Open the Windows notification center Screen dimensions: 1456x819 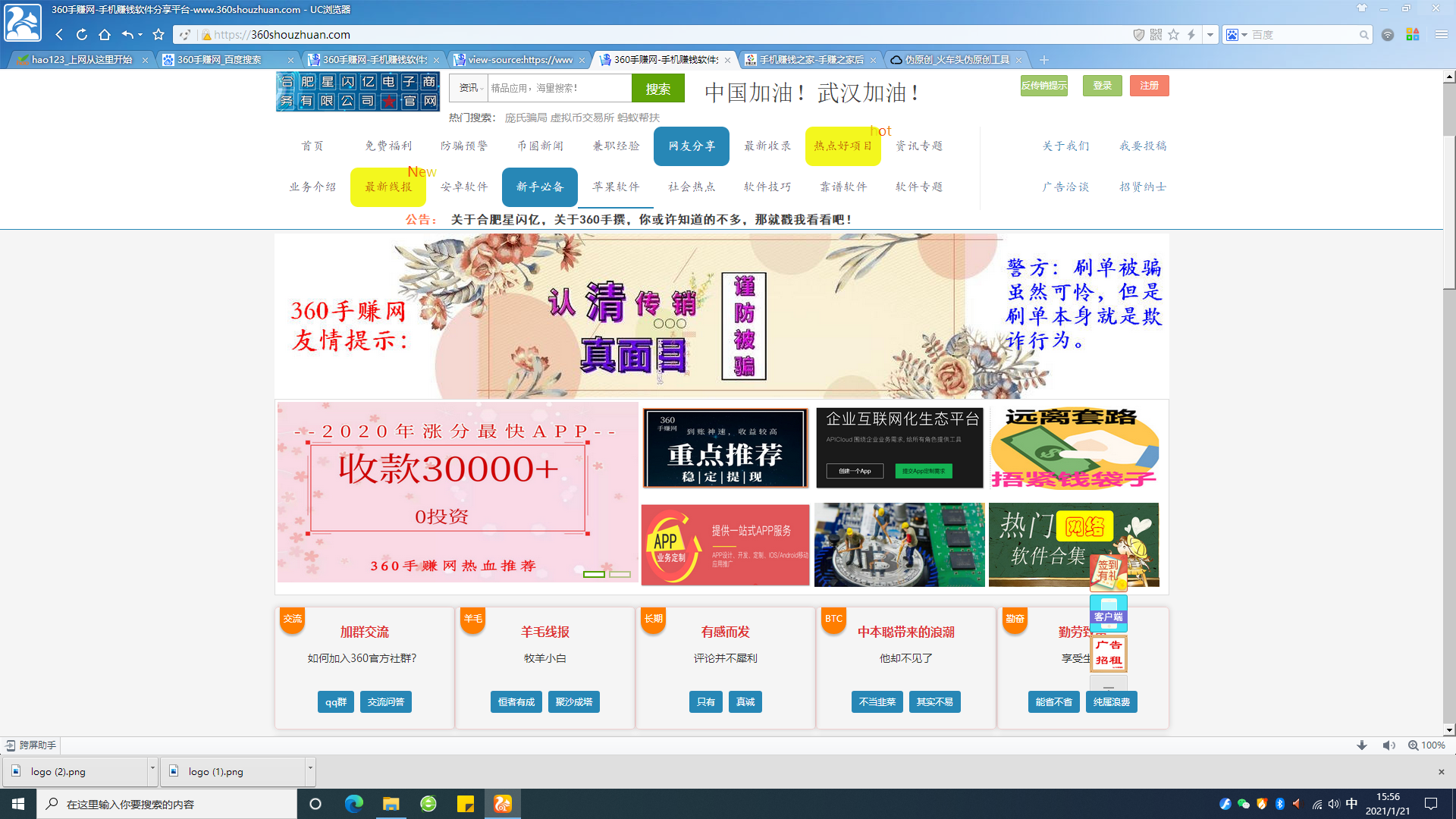1431,804
